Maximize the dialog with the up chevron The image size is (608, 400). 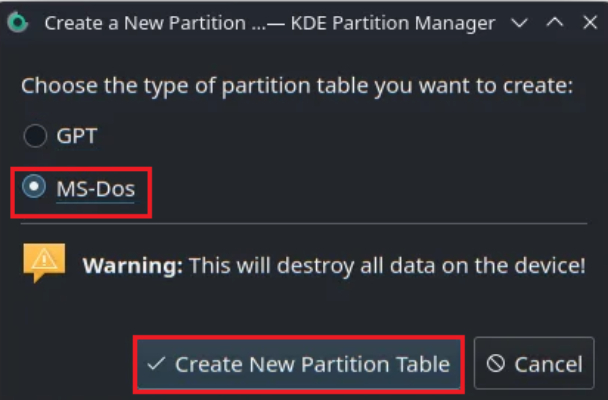[555, 22]
